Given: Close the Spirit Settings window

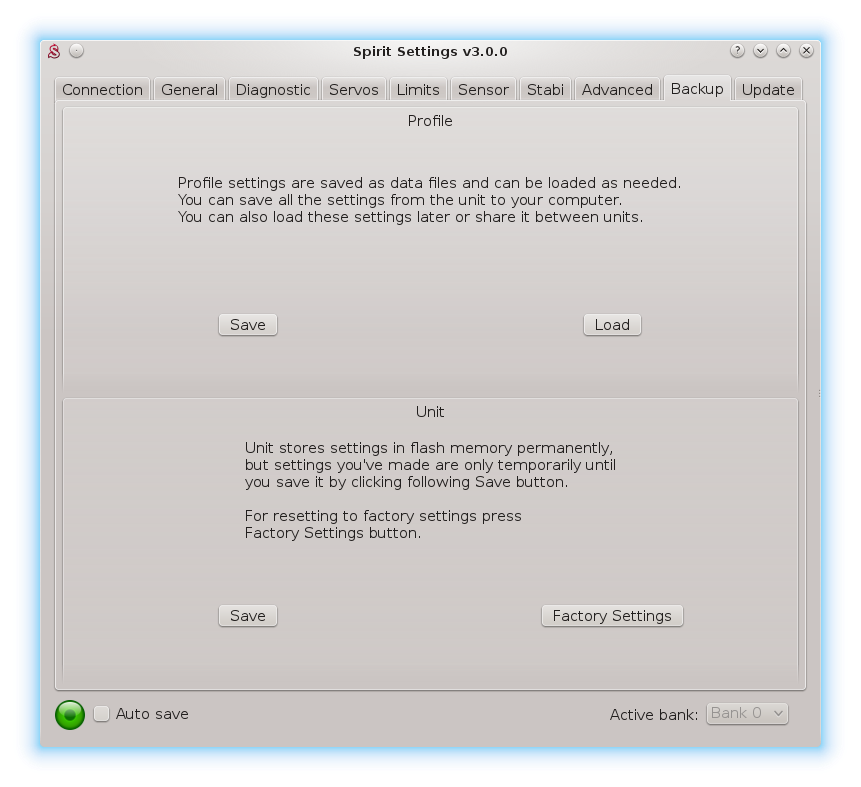Looking at the screenshot, I should [x=806, y=51].
